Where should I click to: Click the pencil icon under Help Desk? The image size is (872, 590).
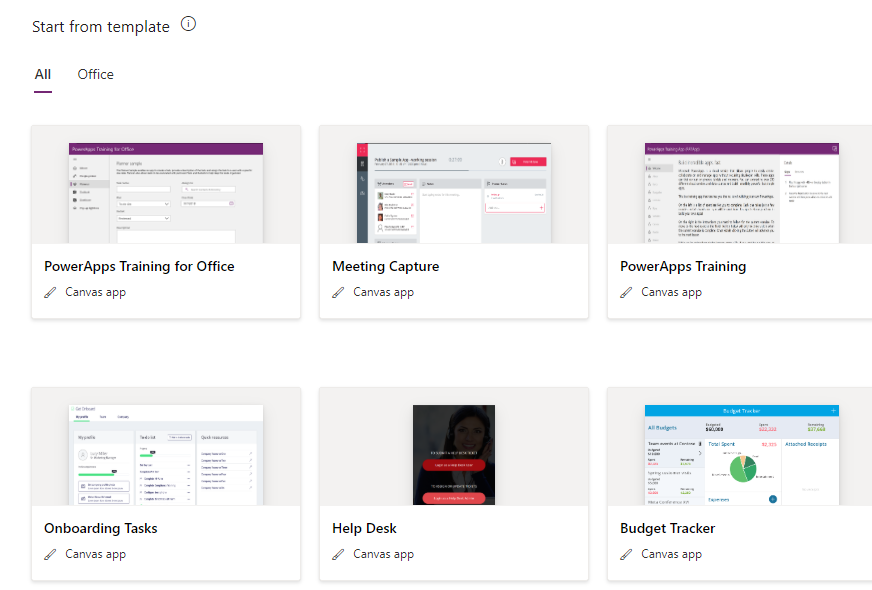tap(338, 553)
